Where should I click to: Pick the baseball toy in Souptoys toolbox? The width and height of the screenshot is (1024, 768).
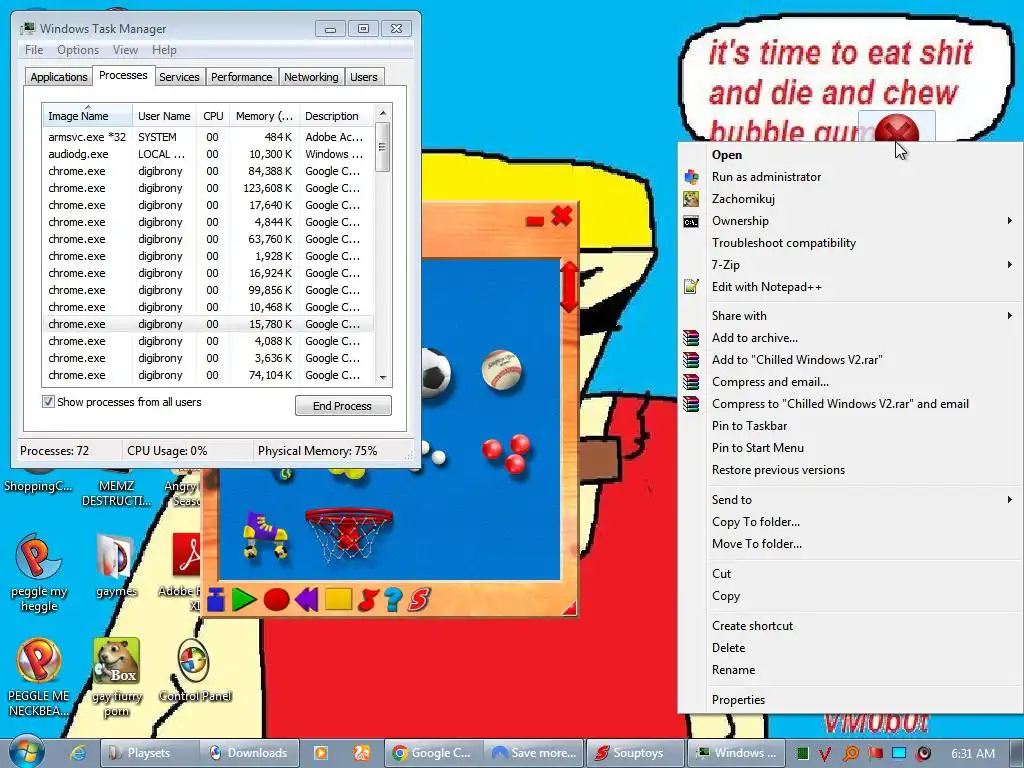point(502,369)
